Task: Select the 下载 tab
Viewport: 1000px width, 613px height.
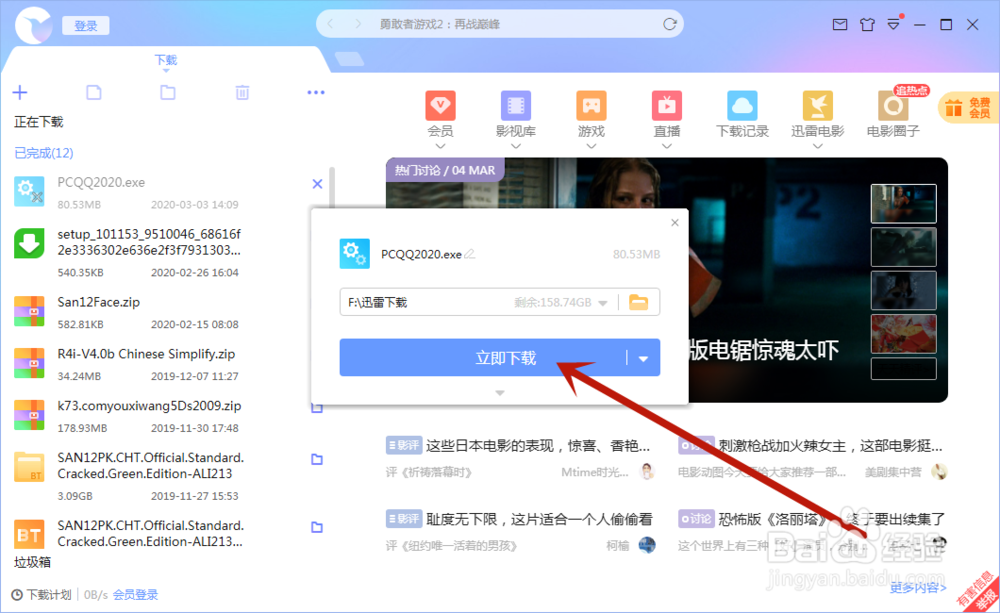Action: click(166, 60)
